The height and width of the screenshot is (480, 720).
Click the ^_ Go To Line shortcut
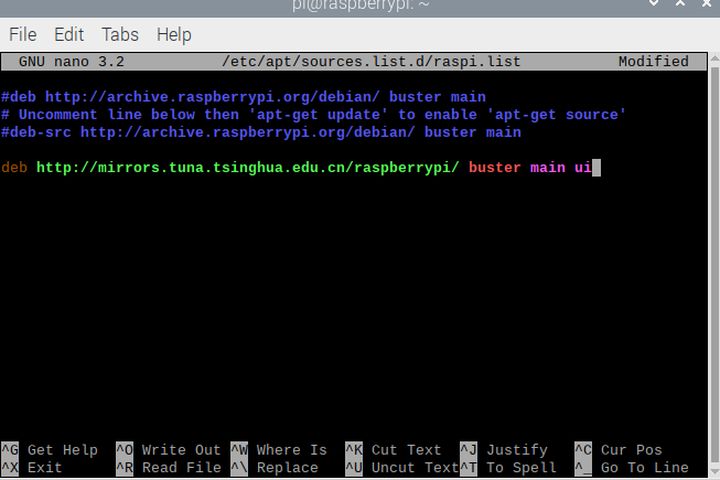[x=632, y=468]
